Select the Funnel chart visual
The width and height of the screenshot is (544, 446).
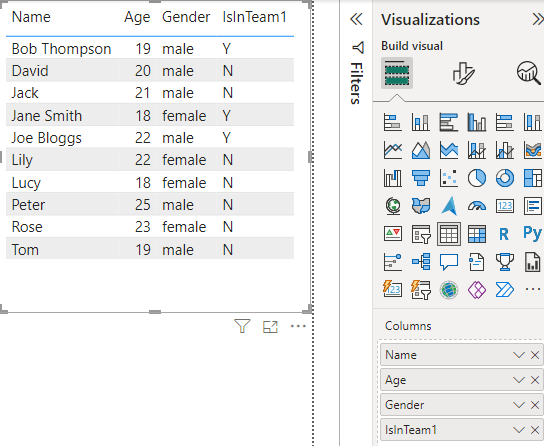[x=421, y=178]
